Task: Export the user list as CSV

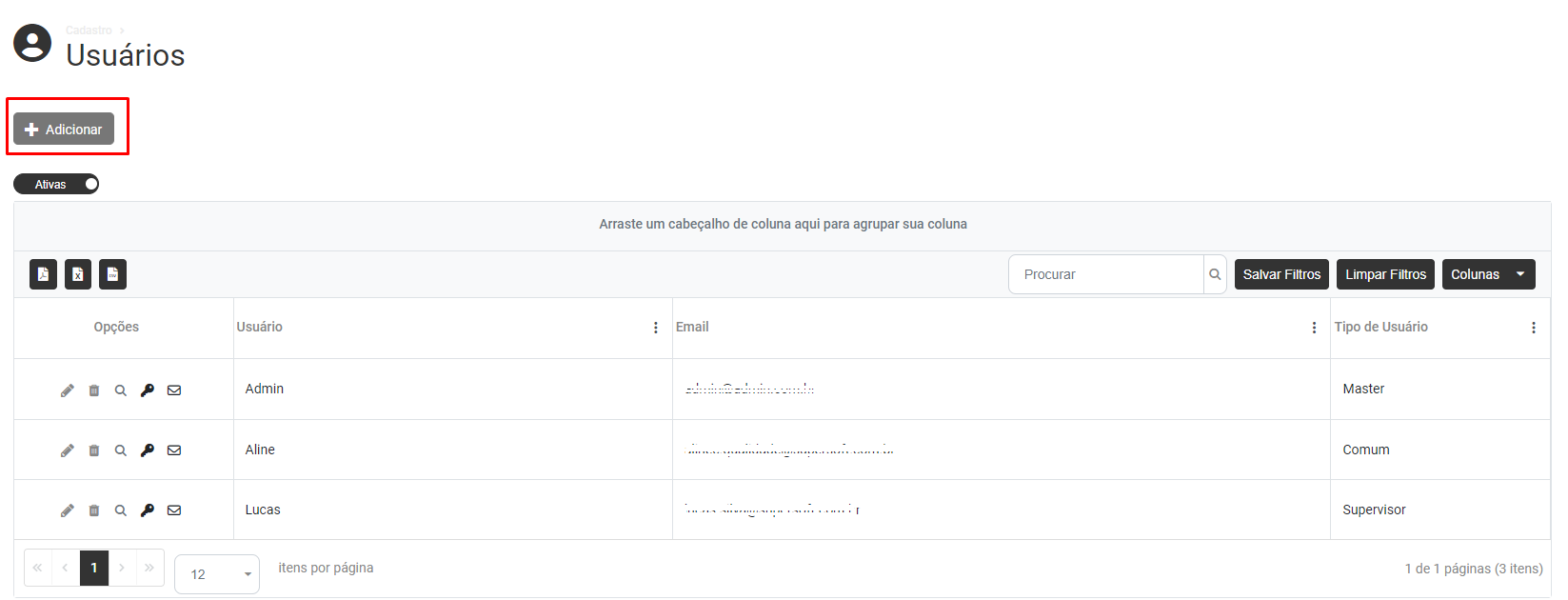Action: (112, 274)
